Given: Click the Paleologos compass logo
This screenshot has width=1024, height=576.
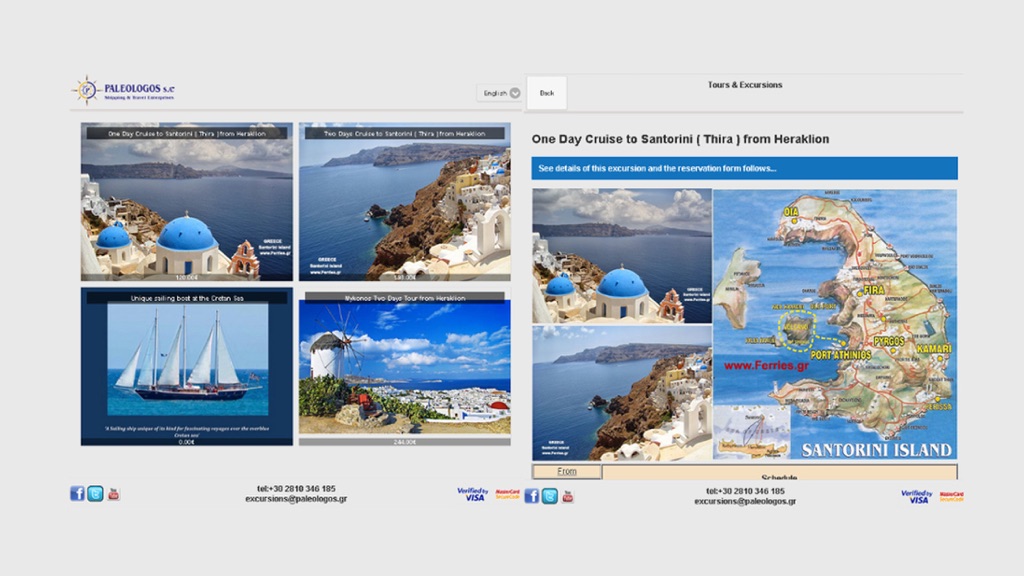Looking at the screenshot, I should coord(86,90).
